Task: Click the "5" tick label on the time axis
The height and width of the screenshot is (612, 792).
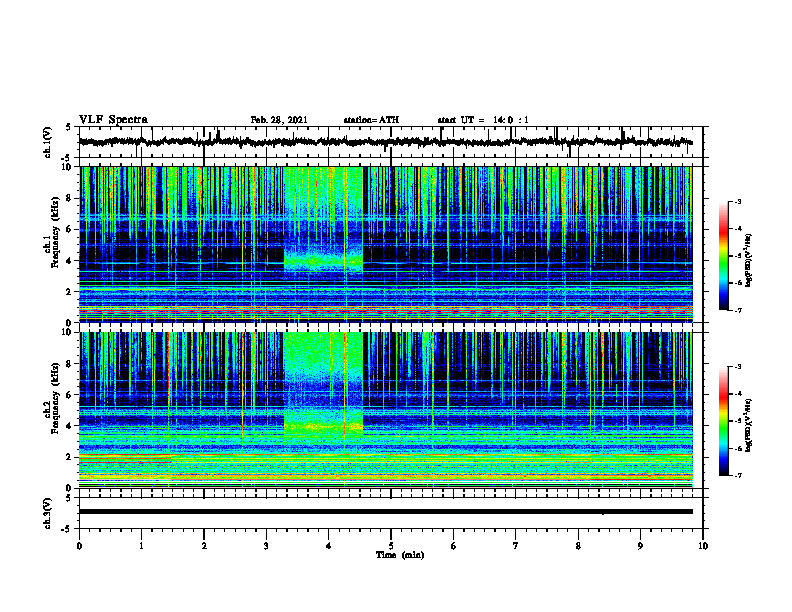Action: [x=391, y=546]
